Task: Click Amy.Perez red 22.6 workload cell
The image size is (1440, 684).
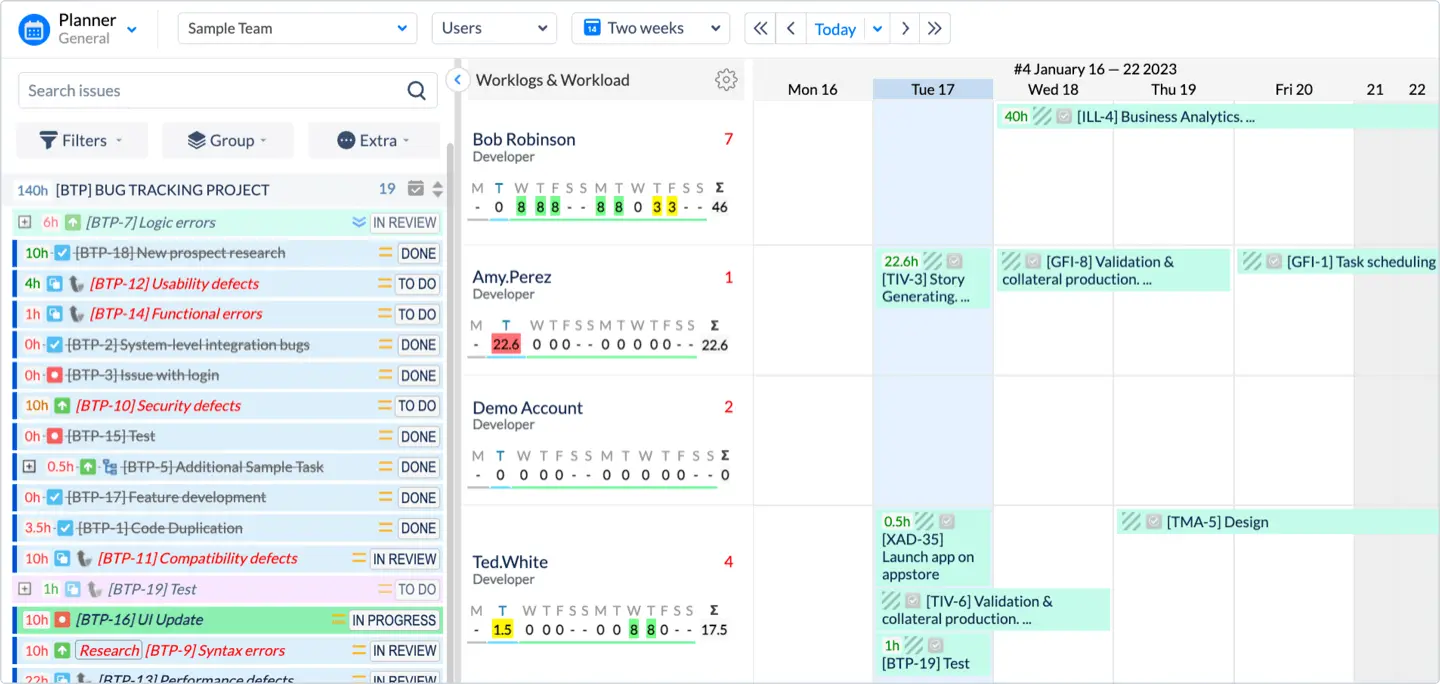Action: pyautogui.click(x=506, y=345)
